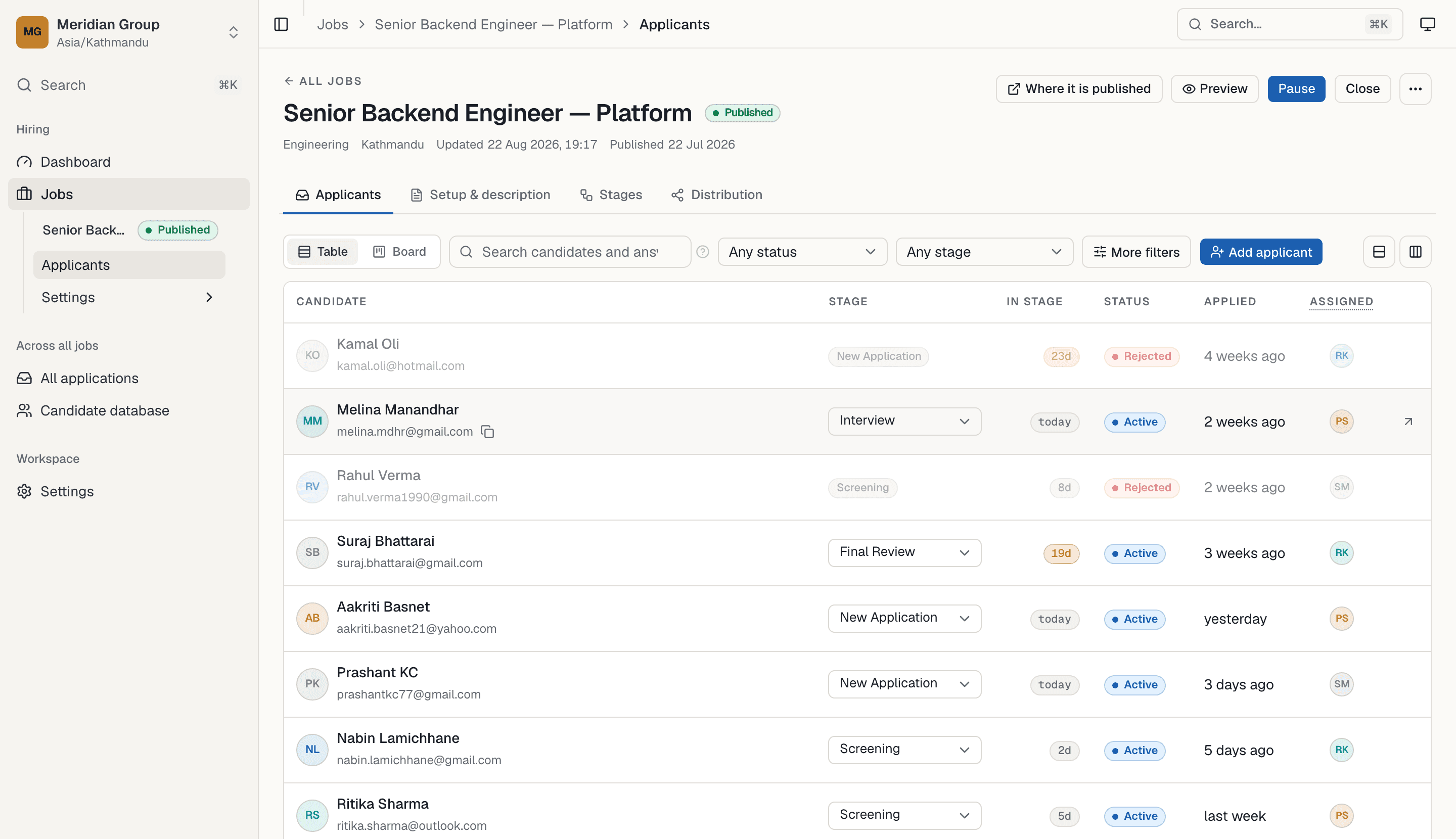Open Nabin Lamichhane's Screening stage dropdown

[x=904, y=750]
